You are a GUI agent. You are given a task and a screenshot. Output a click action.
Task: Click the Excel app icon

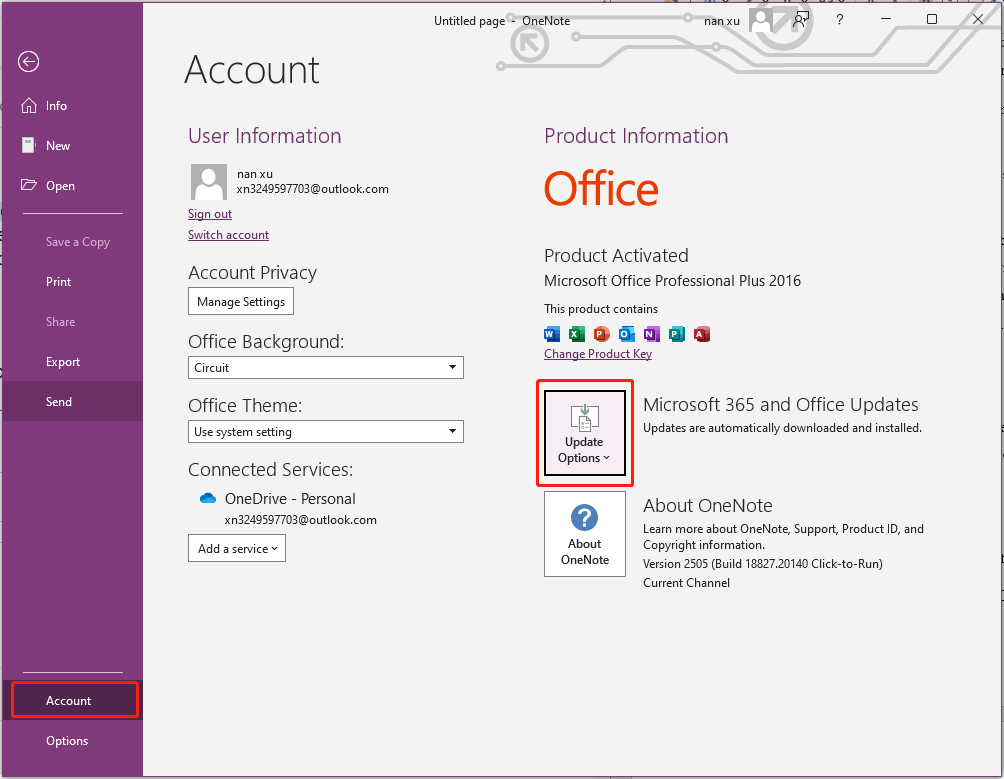pyautogui.click(x=577, y=334)
